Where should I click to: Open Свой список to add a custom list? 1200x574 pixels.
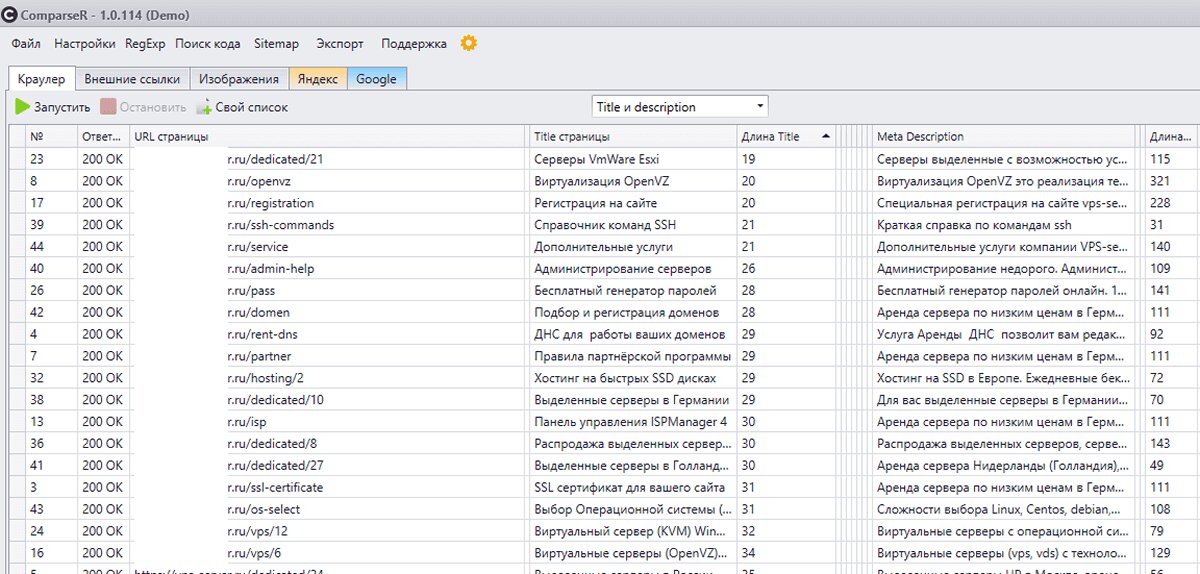242,107
